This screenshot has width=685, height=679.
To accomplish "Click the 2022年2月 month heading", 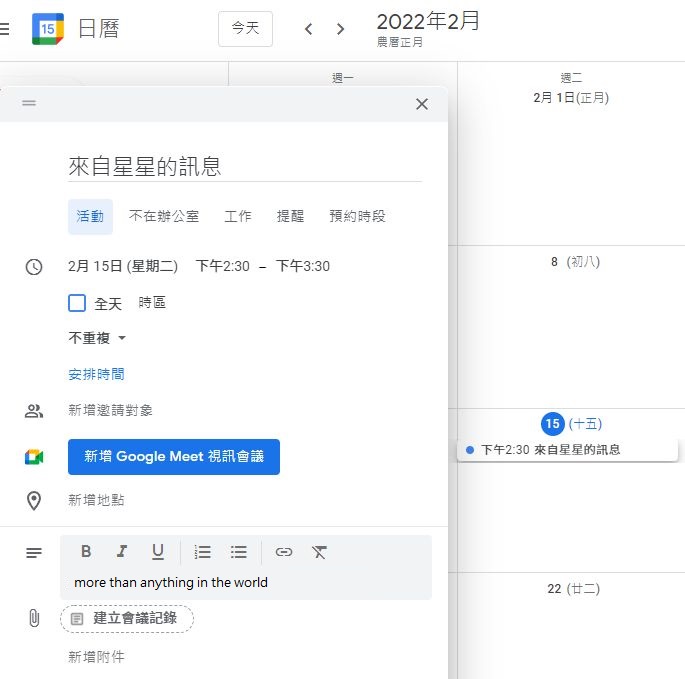I will 428,21.
